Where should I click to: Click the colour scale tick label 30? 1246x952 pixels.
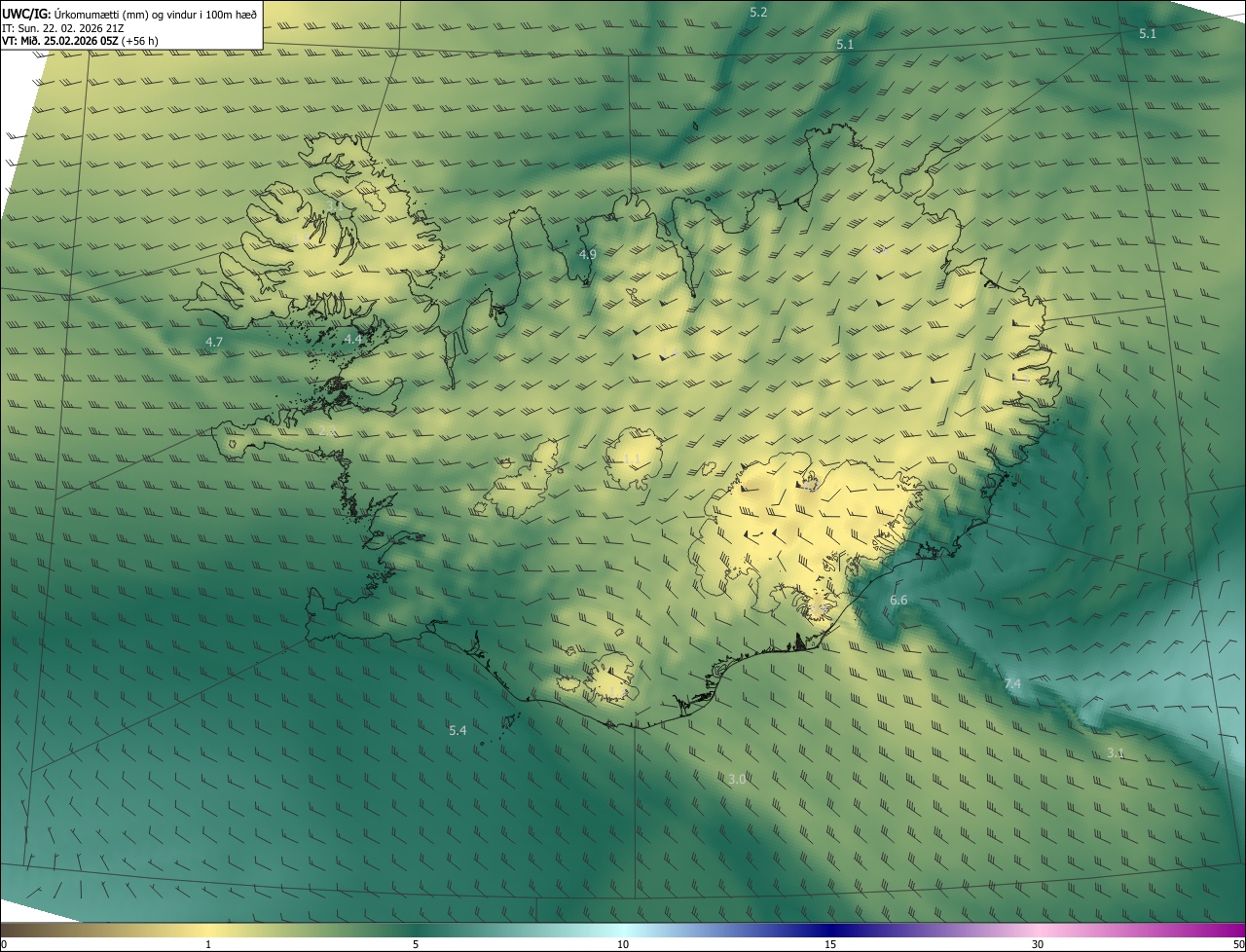tap(1038, 944)
